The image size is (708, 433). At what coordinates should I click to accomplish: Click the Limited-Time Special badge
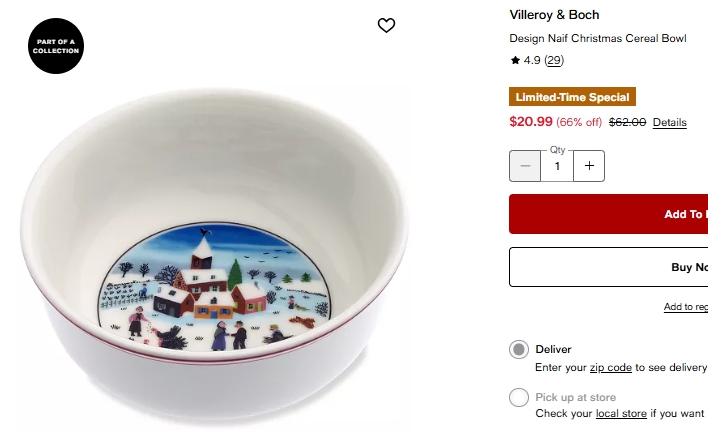click(x=572, y=97)
